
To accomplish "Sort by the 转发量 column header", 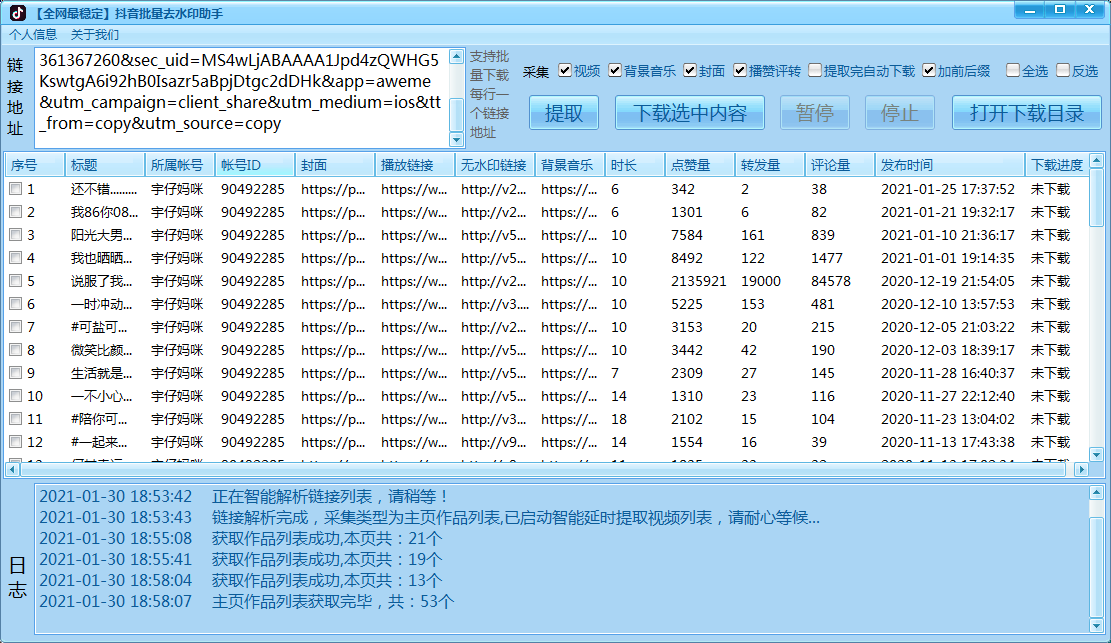I will 770,165.
